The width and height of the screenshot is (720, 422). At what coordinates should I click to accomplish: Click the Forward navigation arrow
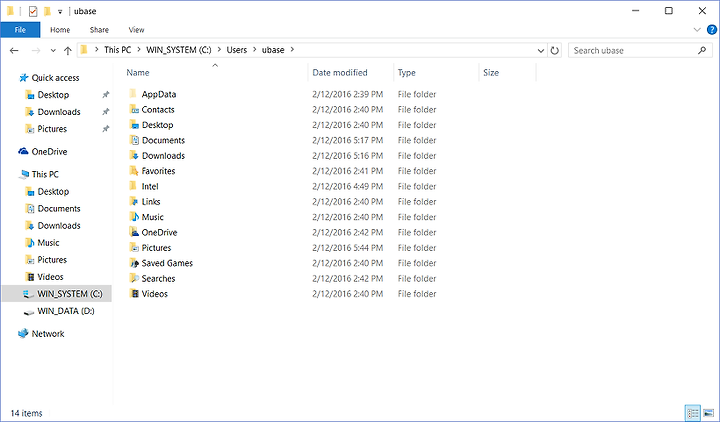tap(35, 51)
